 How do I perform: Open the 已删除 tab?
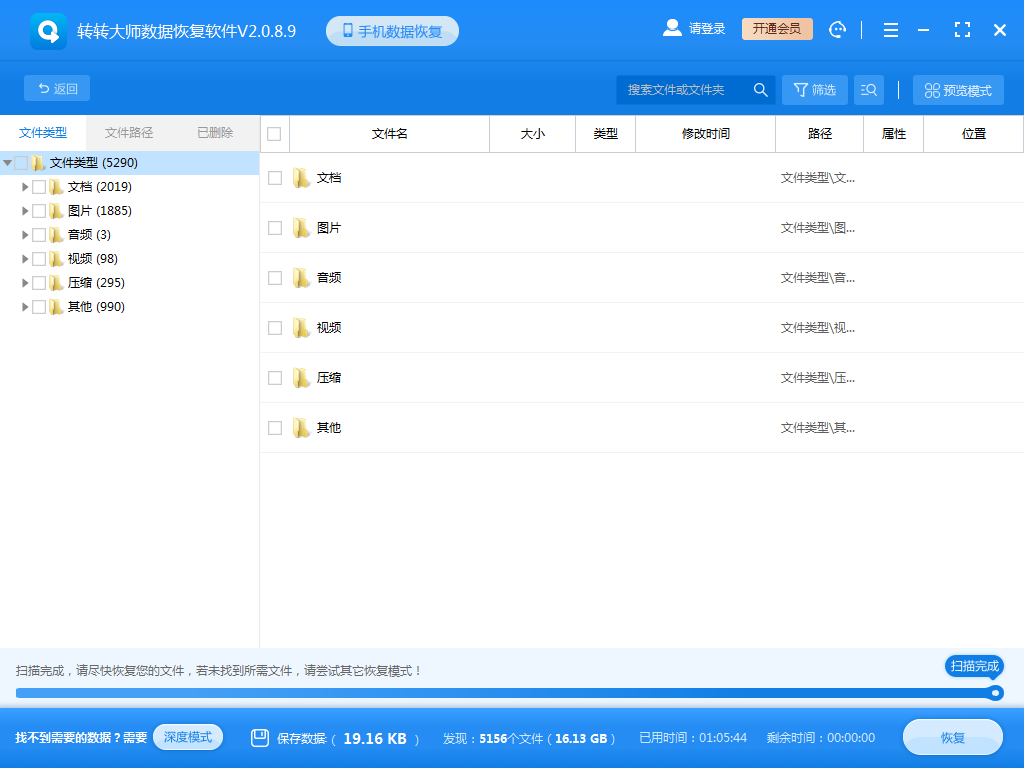point(215,133)
